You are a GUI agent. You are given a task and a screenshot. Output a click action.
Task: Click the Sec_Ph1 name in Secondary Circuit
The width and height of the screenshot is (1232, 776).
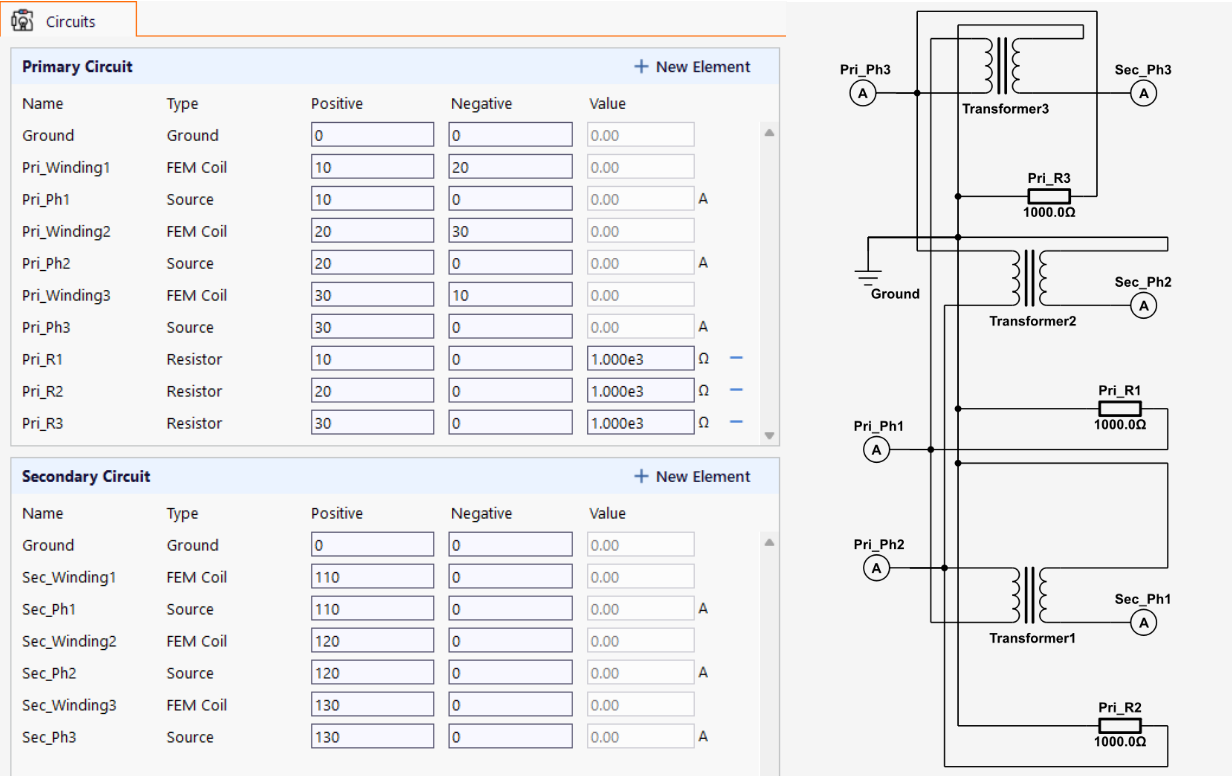tap(48, 609)
